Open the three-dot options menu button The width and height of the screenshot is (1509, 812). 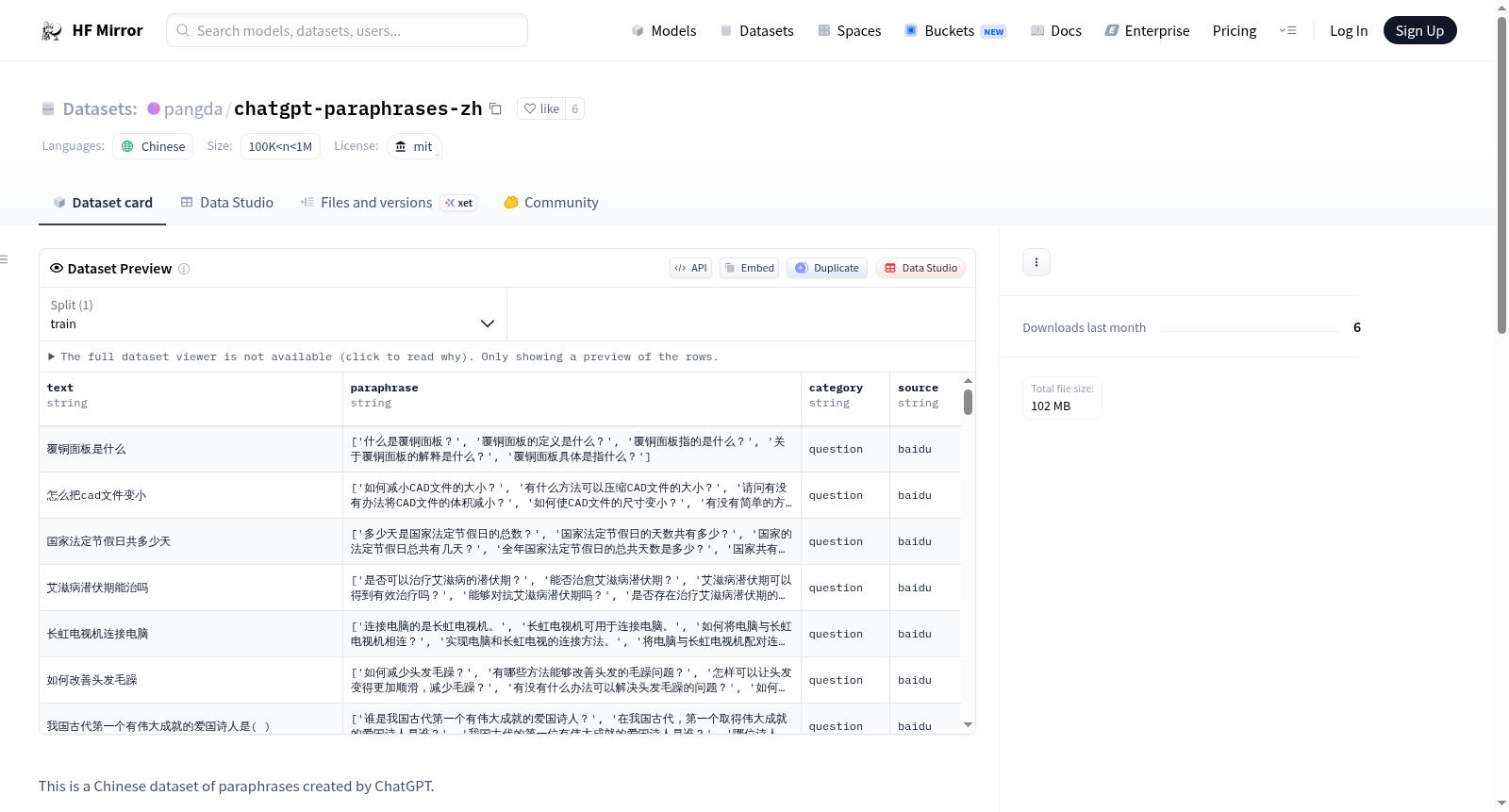pyautogui.click(x=1036, y=262)
